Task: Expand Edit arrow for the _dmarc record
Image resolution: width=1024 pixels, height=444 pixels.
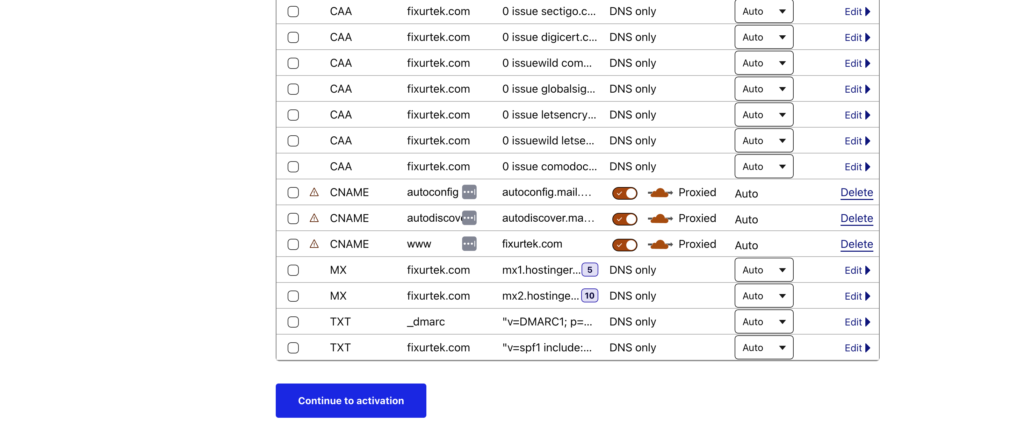Action: pos(857,322)
